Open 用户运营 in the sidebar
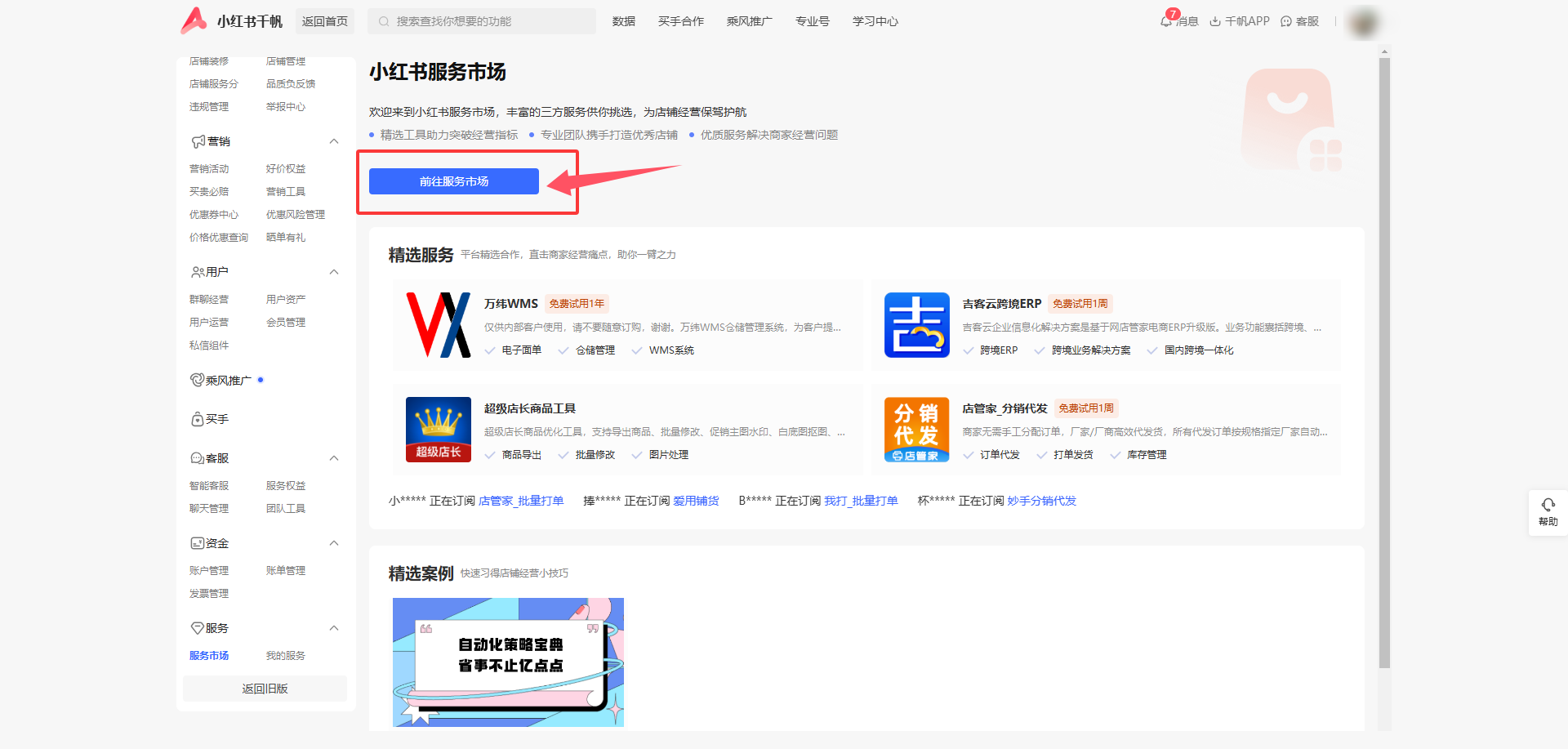 tap(209, 323)
